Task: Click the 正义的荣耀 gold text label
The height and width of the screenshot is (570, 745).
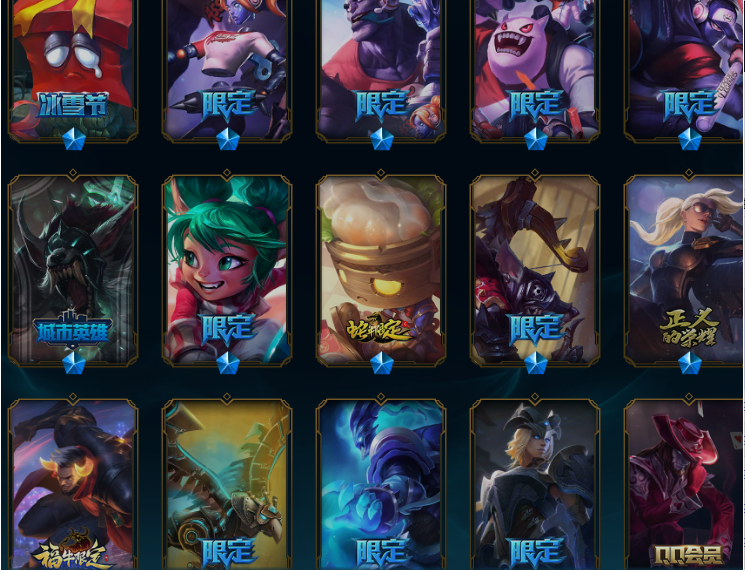Action: point(689,328)
